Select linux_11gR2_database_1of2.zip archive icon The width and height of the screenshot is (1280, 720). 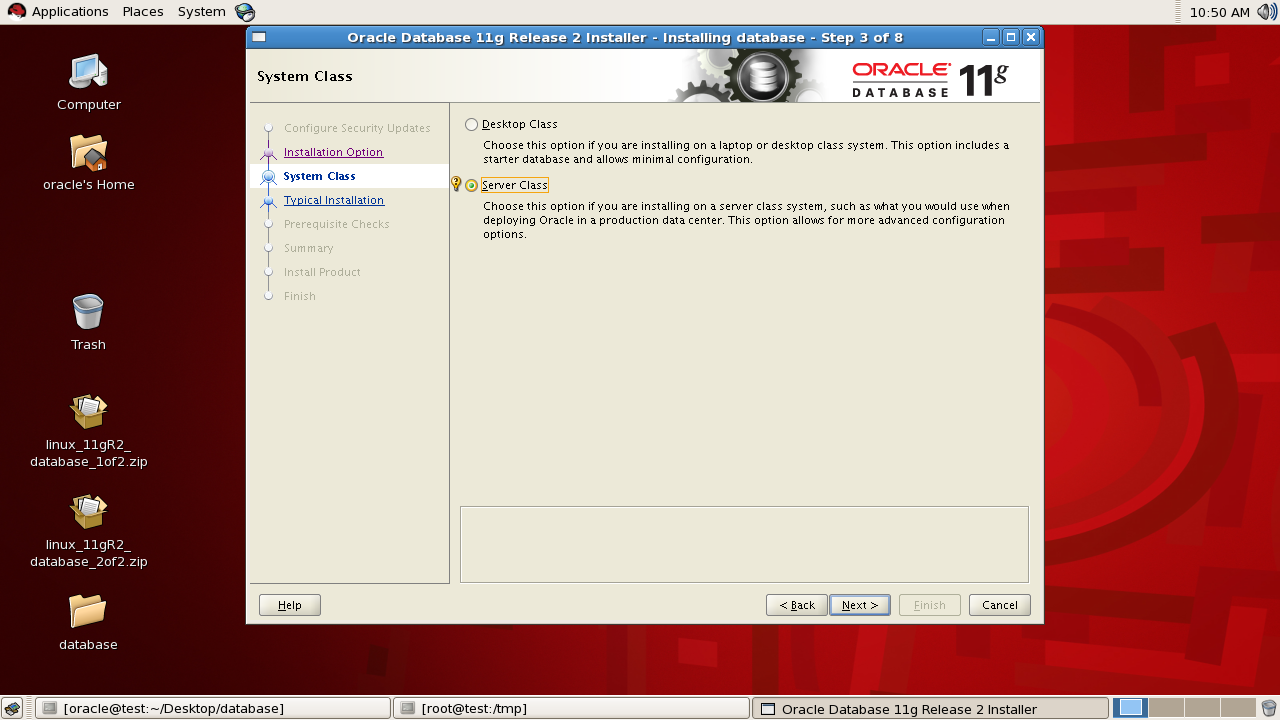[88, 411]
